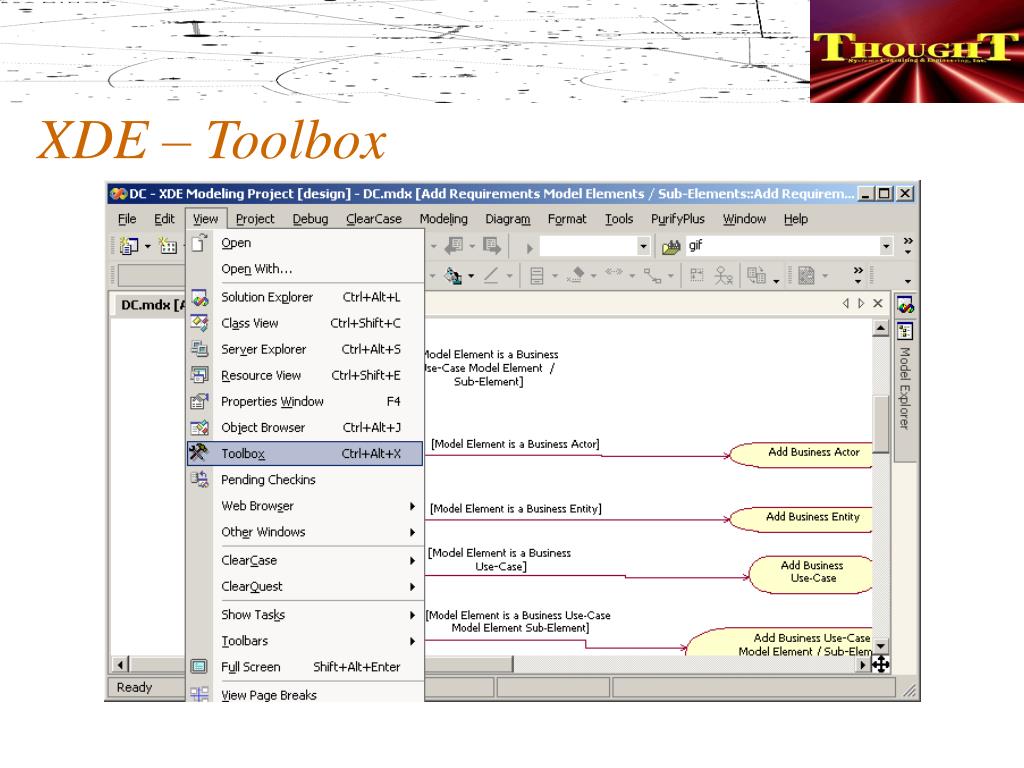
Task: Open the line color dropdown arrow
Action: (509, 276)
